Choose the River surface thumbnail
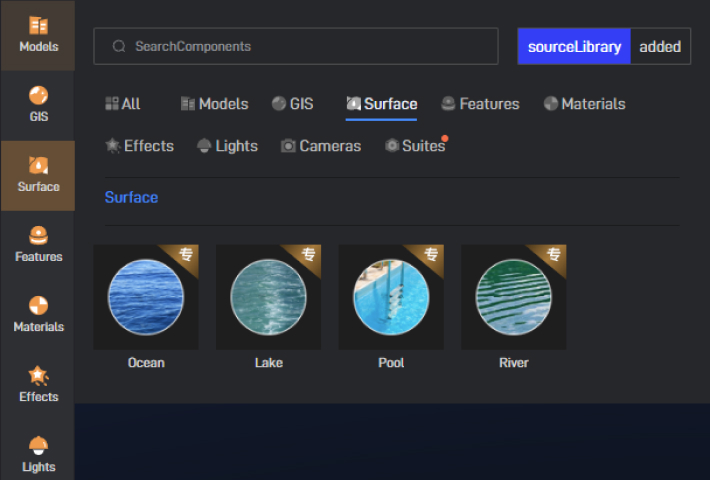This screenshot has height=480, width=710. click(x=514, y=297)
